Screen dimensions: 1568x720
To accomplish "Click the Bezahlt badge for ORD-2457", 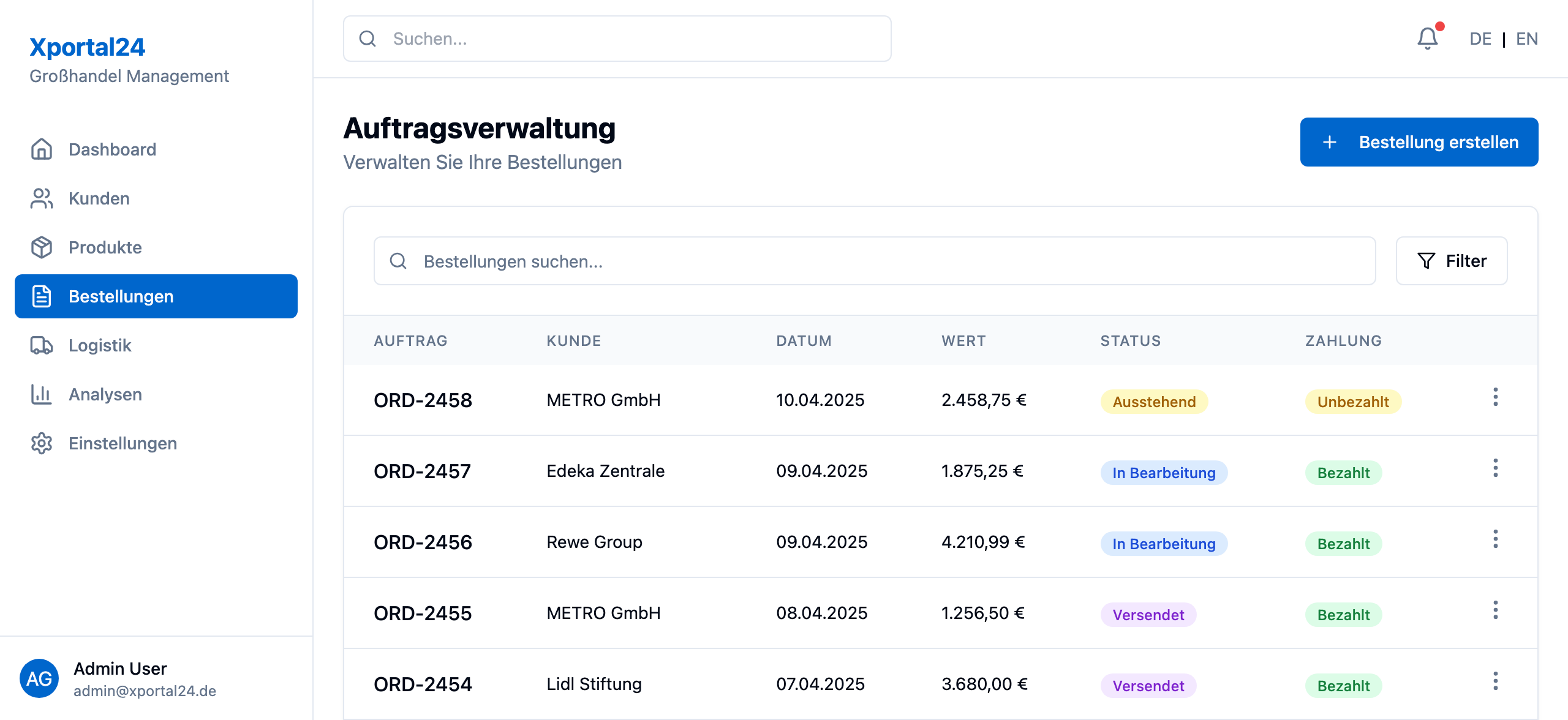I will [x=1343, y=473].
